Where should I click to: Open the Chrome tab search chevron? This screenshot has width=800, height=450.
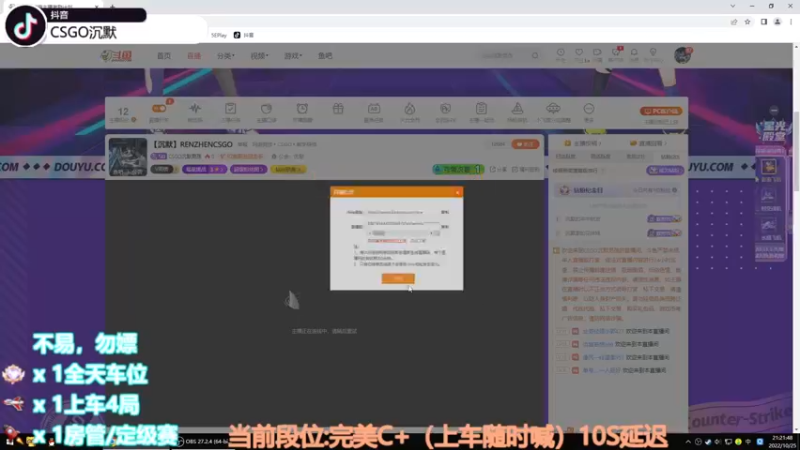(733, 6)
